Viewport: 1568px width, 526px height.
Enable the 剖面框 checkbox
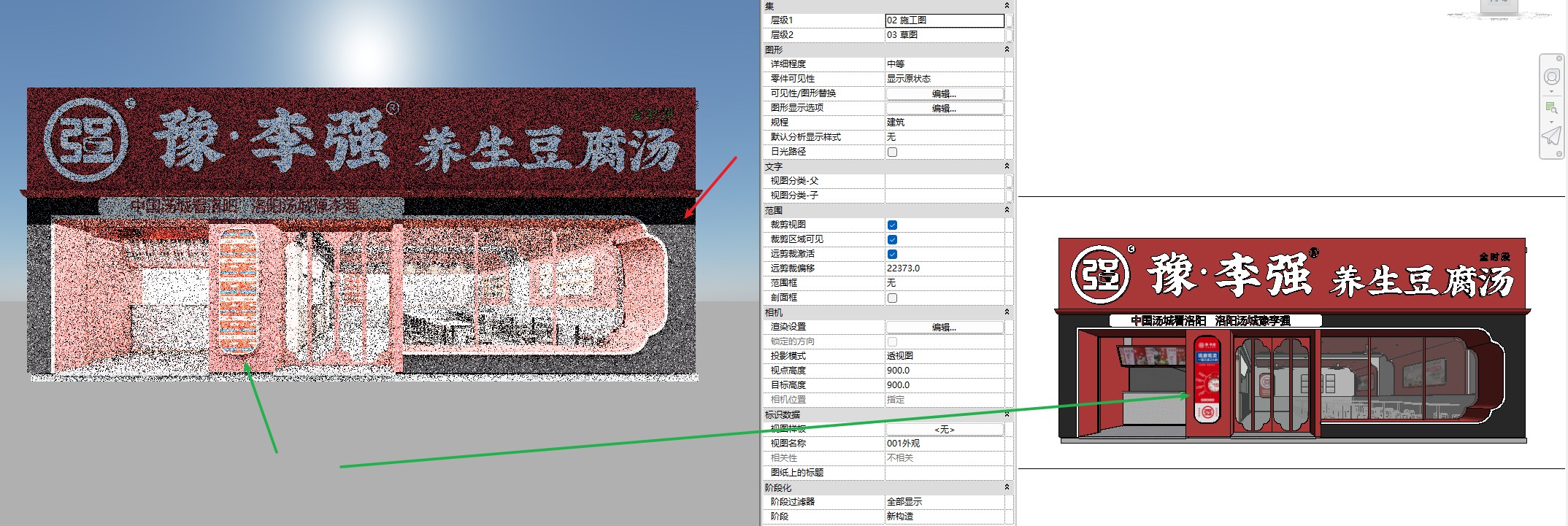(x=892, y=298)
